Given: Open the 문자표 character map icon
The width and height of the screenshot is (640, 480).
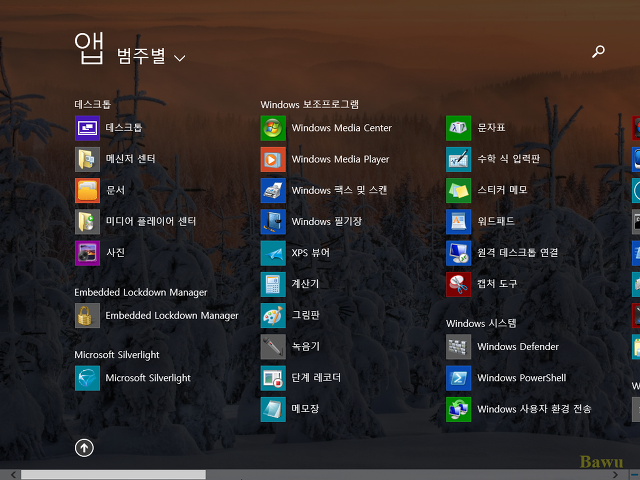Looking at the screenshot, I should click(x=458, y=128).
